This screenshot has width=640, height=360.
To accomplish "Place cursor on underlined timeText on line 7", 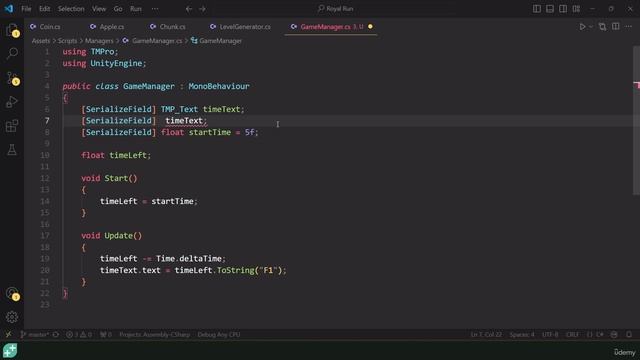I will [184, 121].
